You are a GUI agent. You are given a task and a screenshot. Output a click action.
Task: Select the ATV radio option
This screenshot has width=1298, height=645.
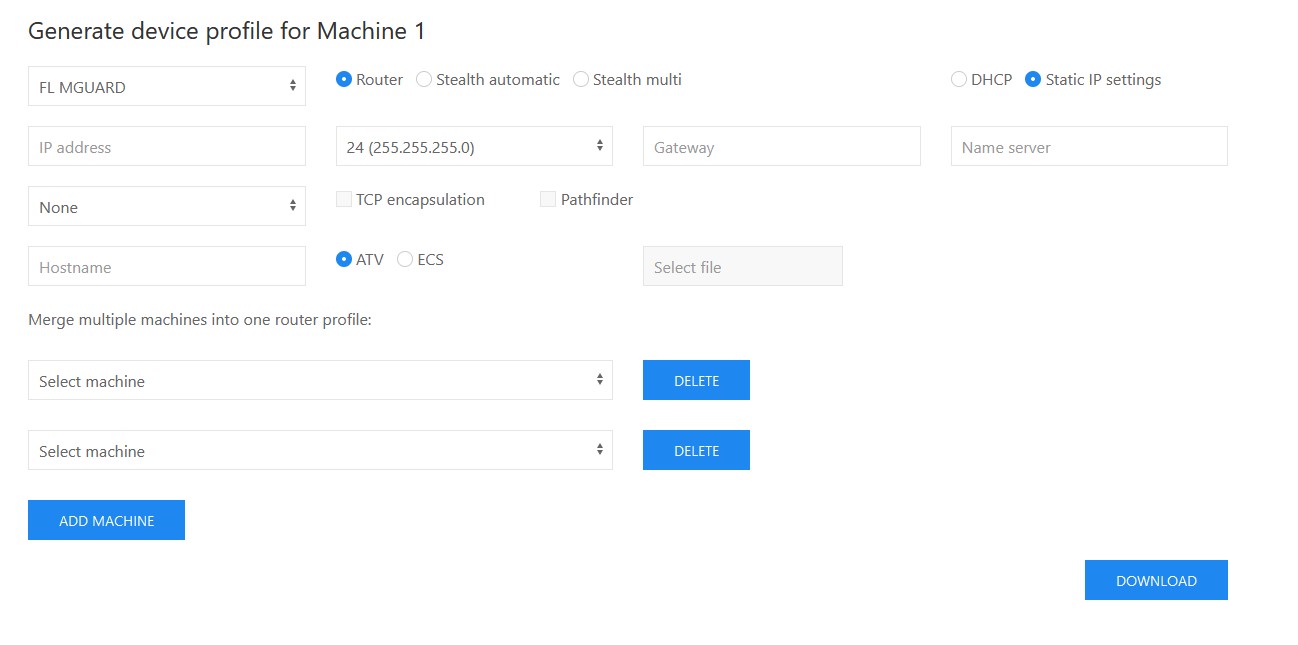coord(344,260)
